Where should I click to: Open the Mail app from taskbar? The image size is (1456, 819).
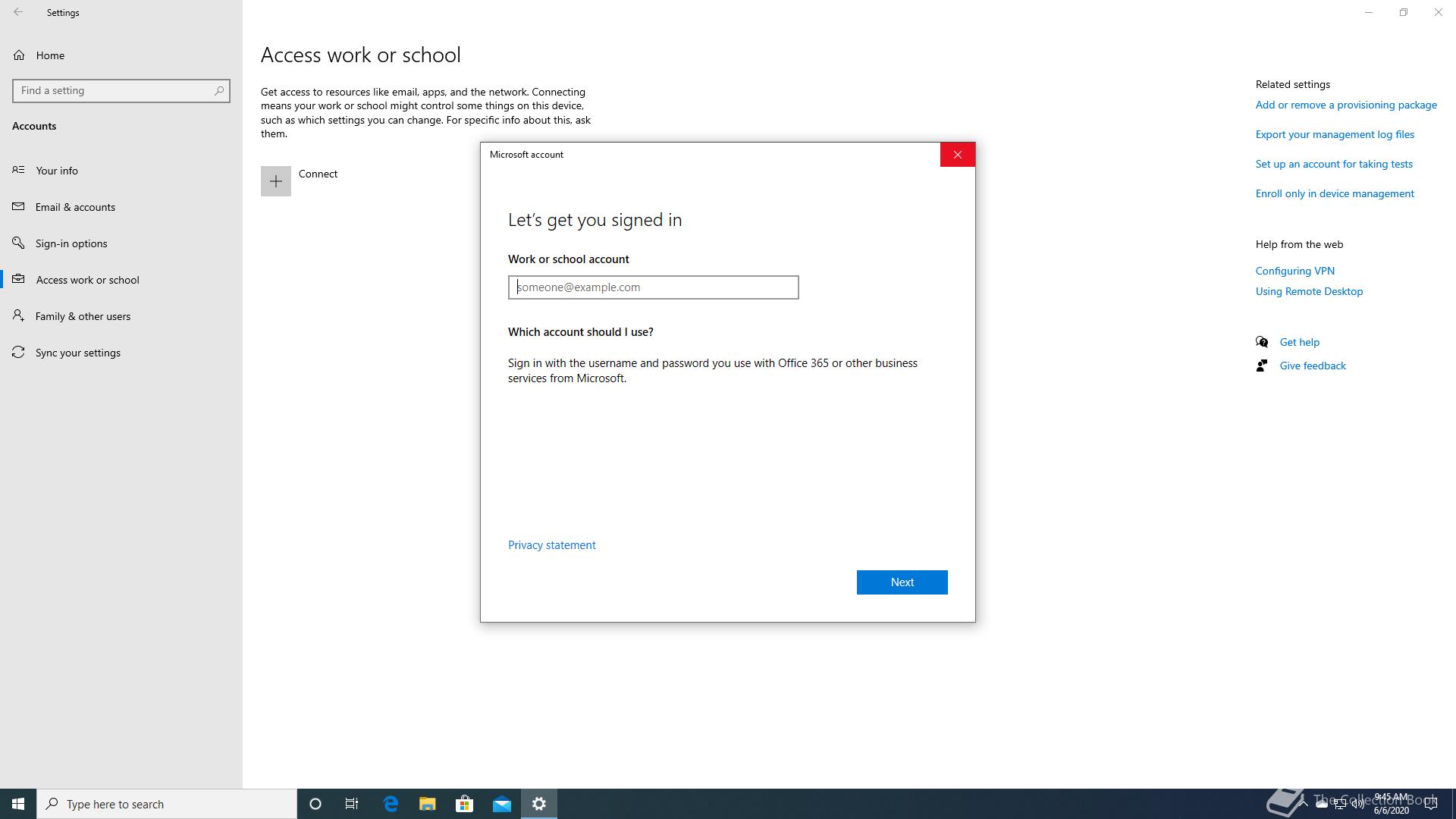click(x=502, y=804)
